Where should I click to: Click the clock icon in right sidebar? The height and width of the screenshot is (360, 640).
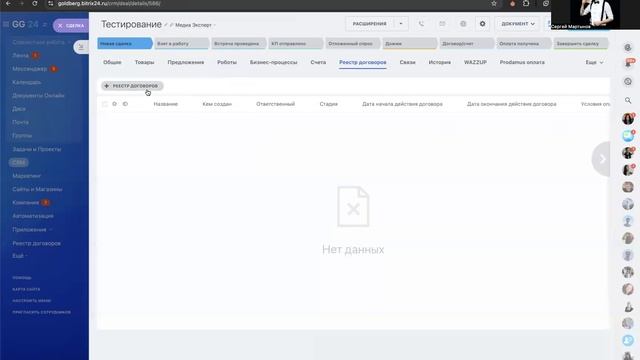point(628,82)
